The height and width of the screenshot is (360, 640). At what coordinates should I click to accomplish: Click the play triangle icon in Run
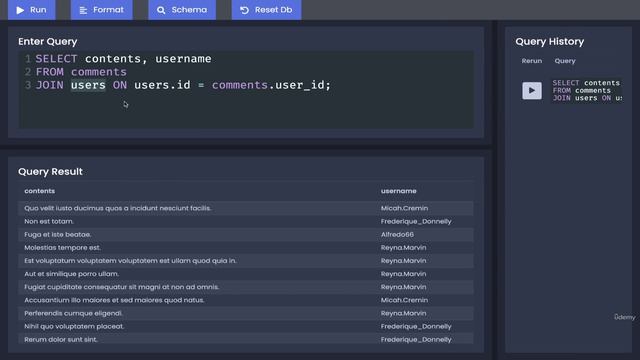20,10
